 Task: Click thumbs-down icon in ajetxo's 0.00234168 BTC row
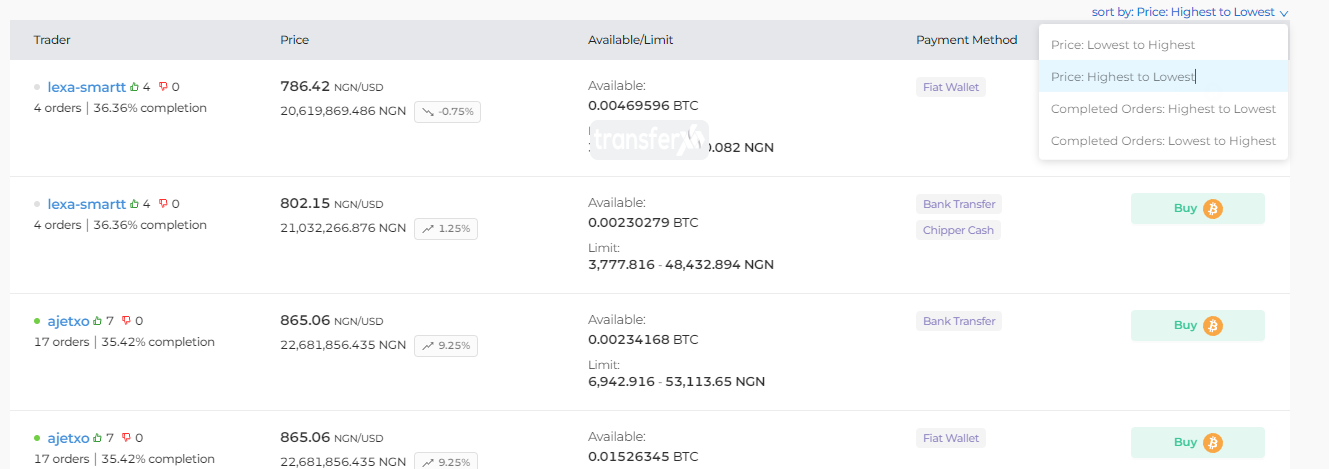click(126, 321)
